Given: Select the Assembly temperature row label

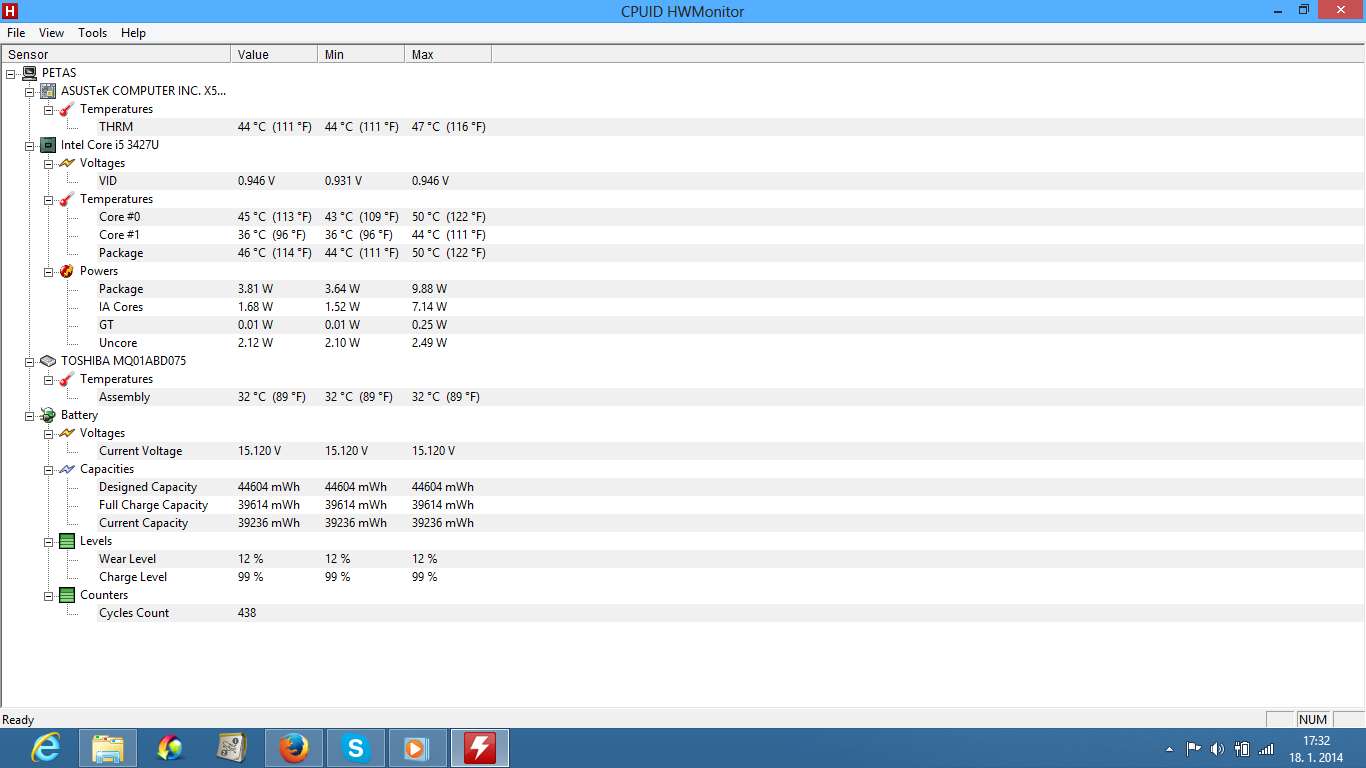Looking at the screenshot, I should 124,397.
